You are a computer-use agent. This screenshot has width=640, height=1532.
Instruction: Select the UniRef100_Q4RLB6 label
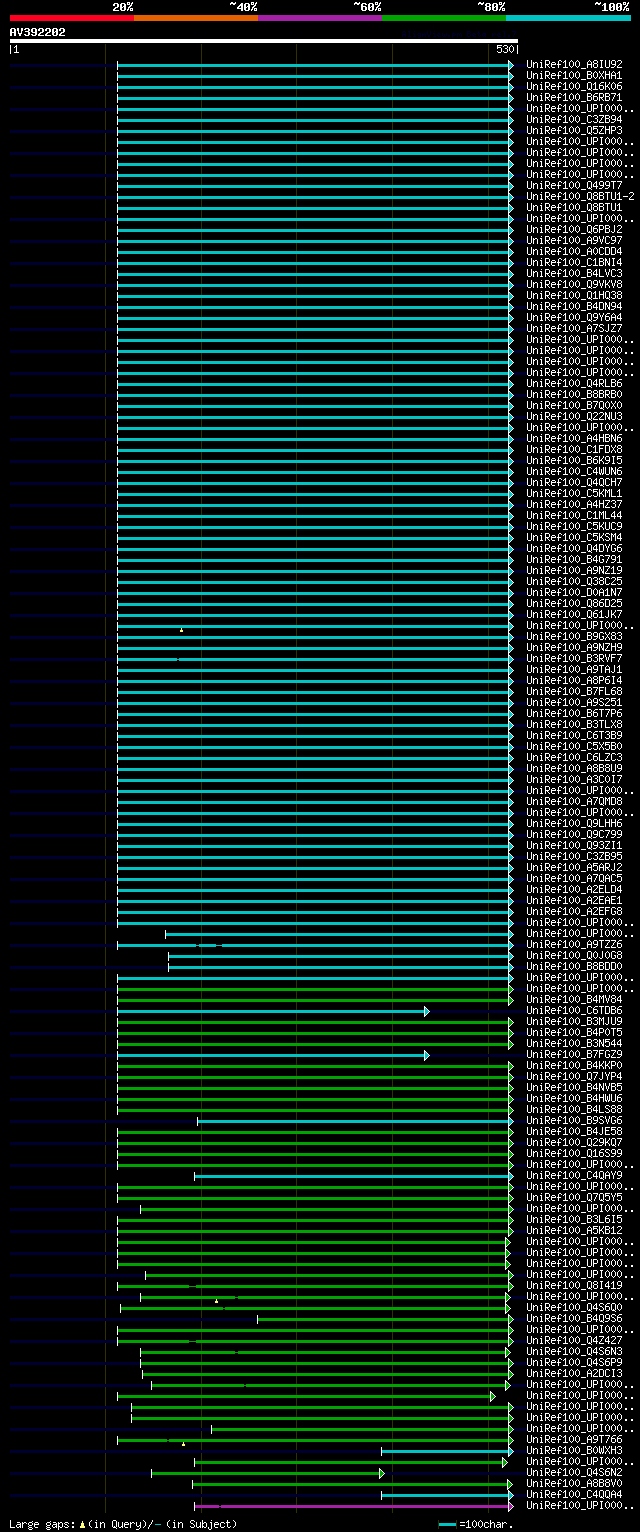point(574,383)
